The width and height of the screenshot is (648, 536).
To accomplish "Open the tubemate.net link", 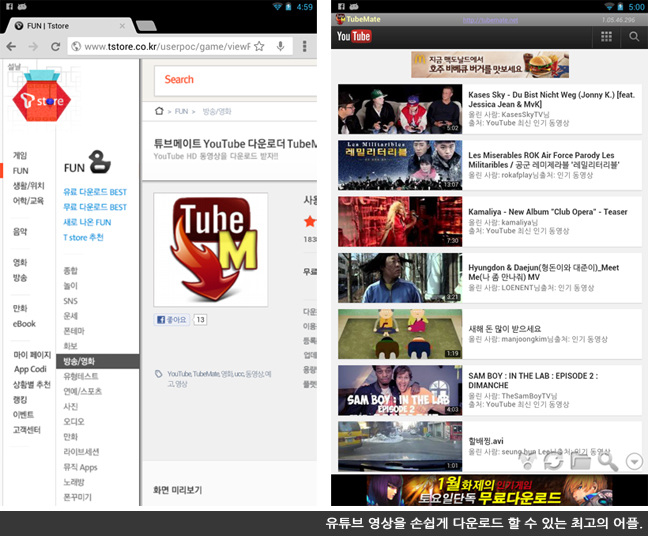I will point(490,20).
